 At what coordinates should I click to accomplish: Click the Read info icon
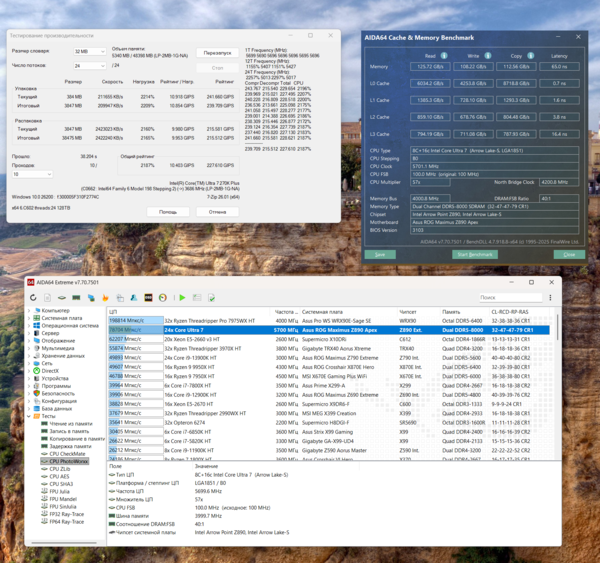444,55
